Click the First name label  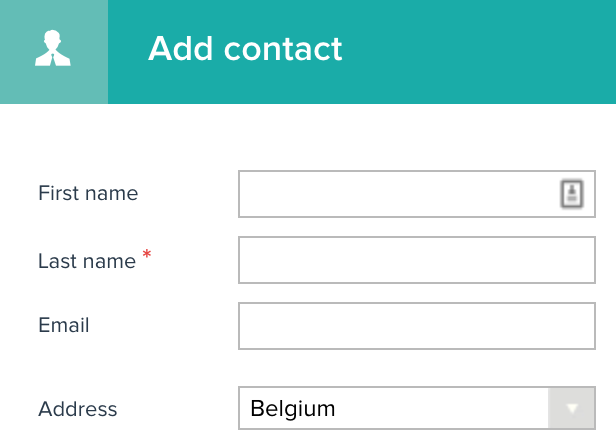click(x=88, y=193)
